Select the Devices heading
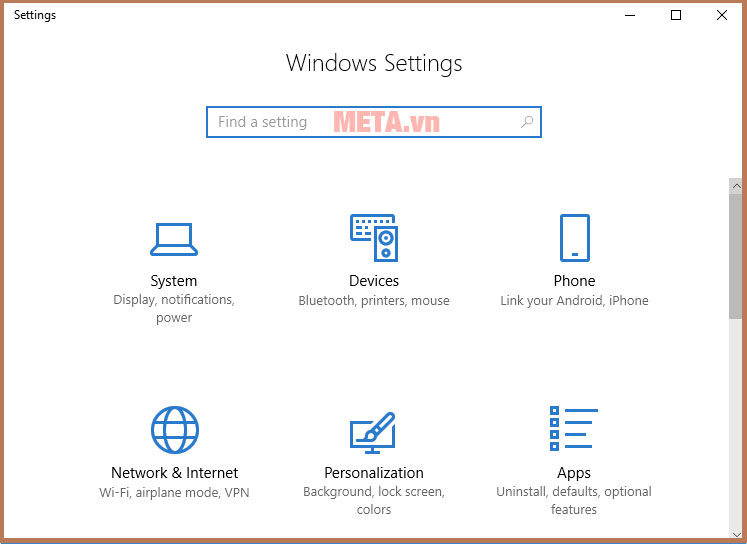The height and width of the screenshot is (544, 747). 374,281
